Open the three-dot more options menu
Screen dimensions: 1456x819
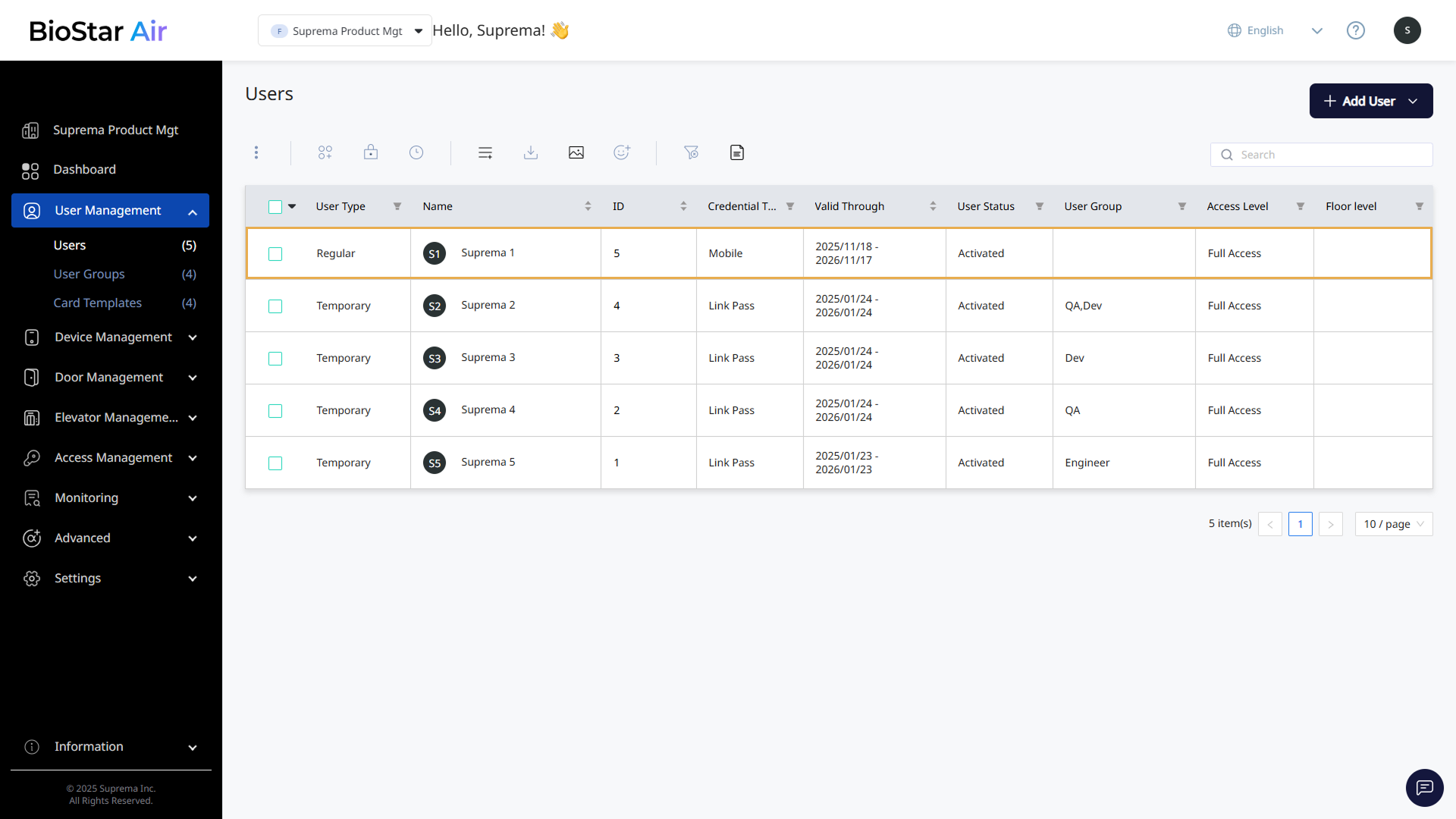256,152
